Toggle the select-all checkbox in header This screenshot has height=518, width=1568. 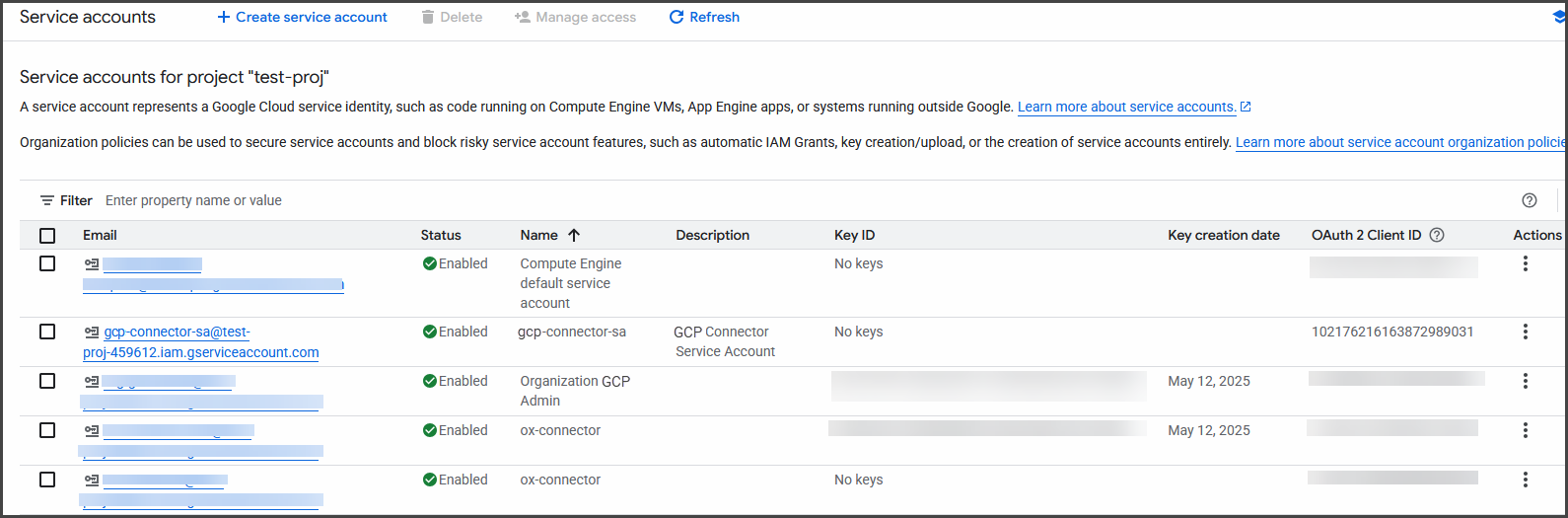coord(47,235)
